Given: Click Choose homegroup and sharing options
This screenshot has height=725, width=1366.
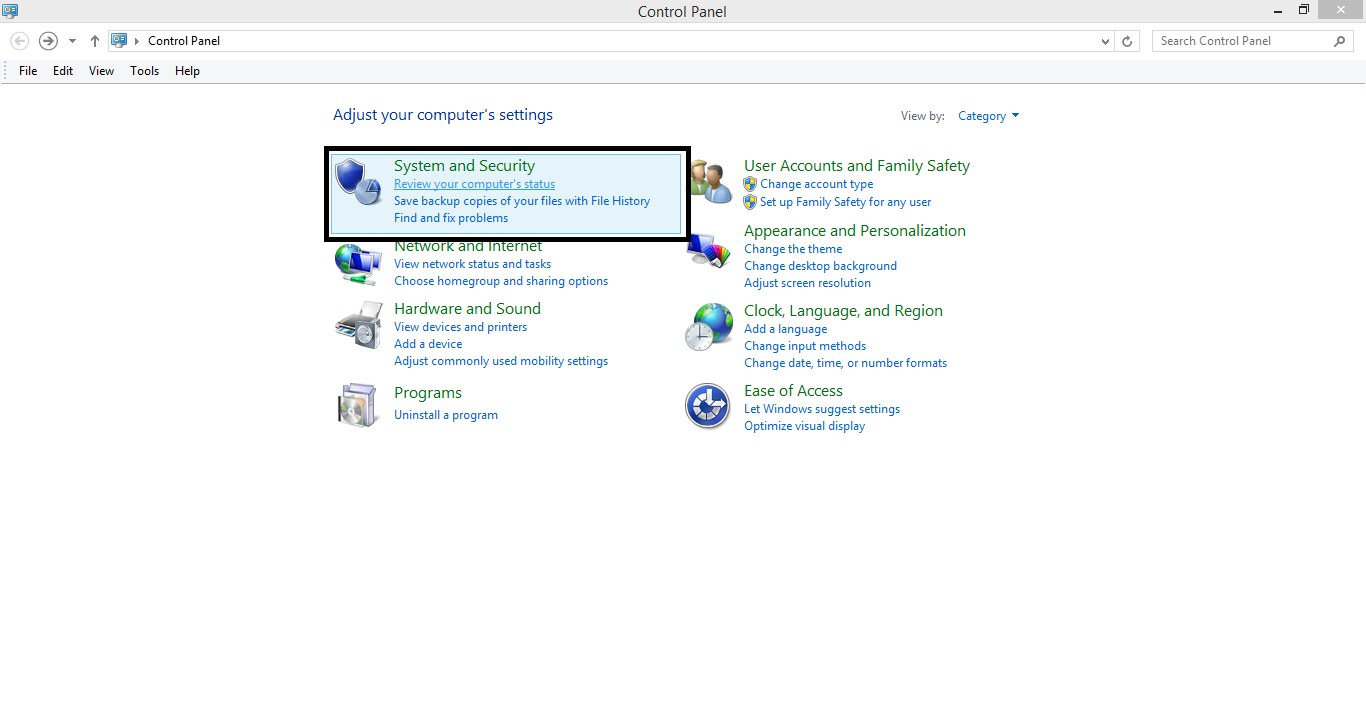Looking at the screenshot, I should [x=501, y=281].
